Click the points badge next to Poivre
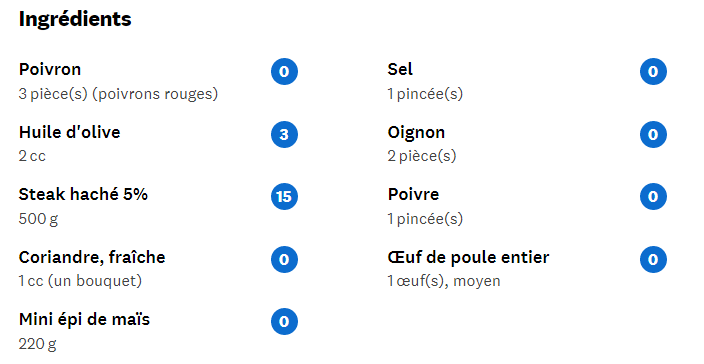The height and width of the screenshot is (364, 704). coord(653,197)
